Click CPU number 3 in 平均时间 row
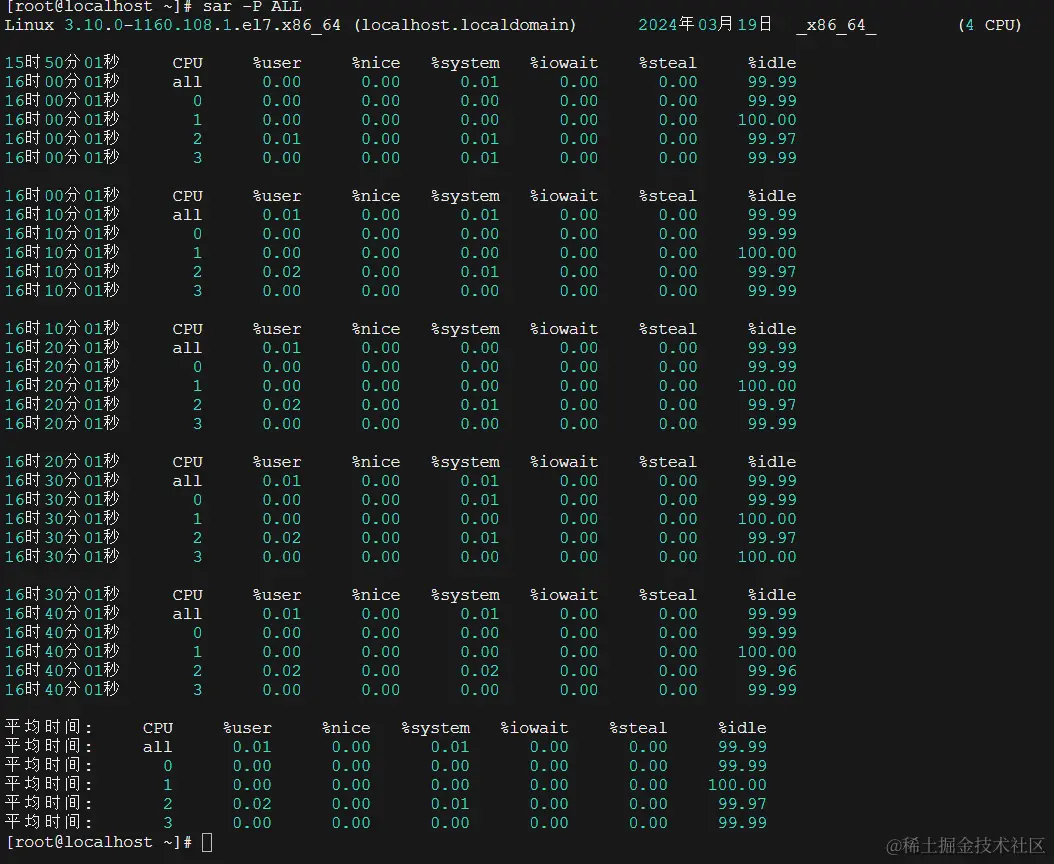The width and height of the screenshot is (1054, 864). pos(167,822)
